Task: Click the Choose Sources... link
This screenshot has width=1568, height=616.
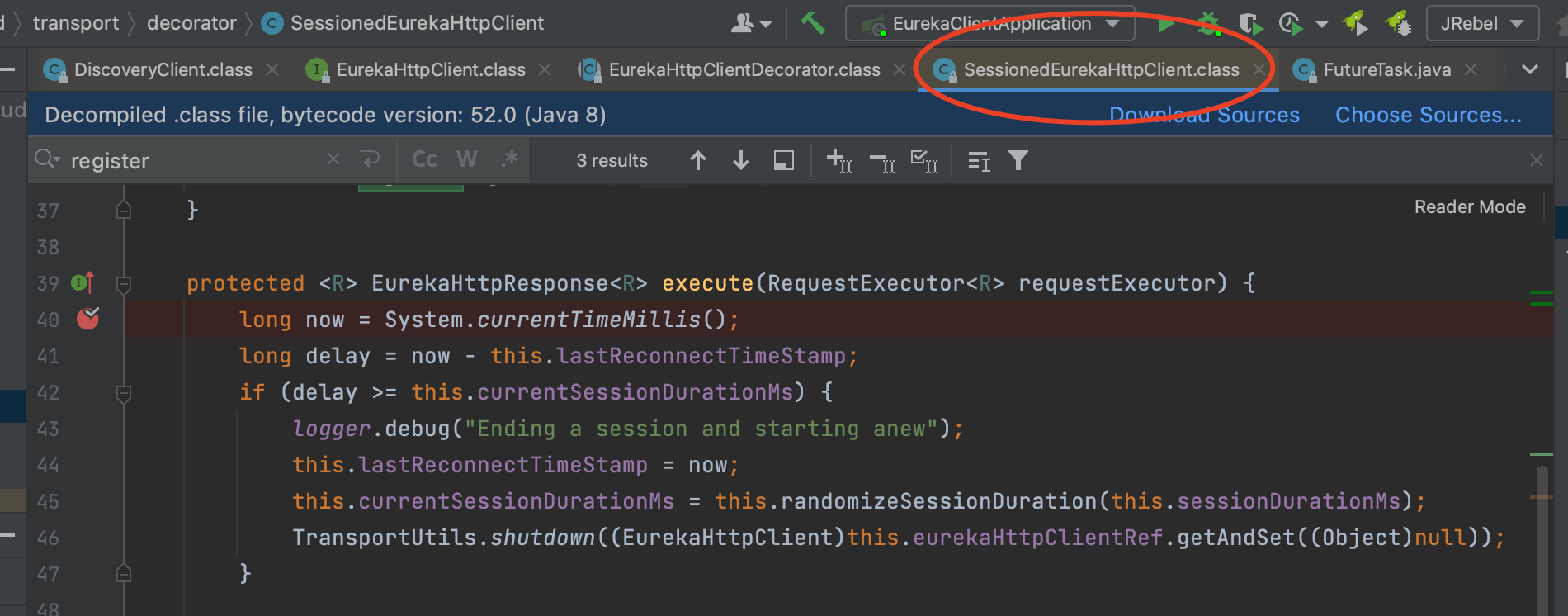Action: (x=1429, y=115)
